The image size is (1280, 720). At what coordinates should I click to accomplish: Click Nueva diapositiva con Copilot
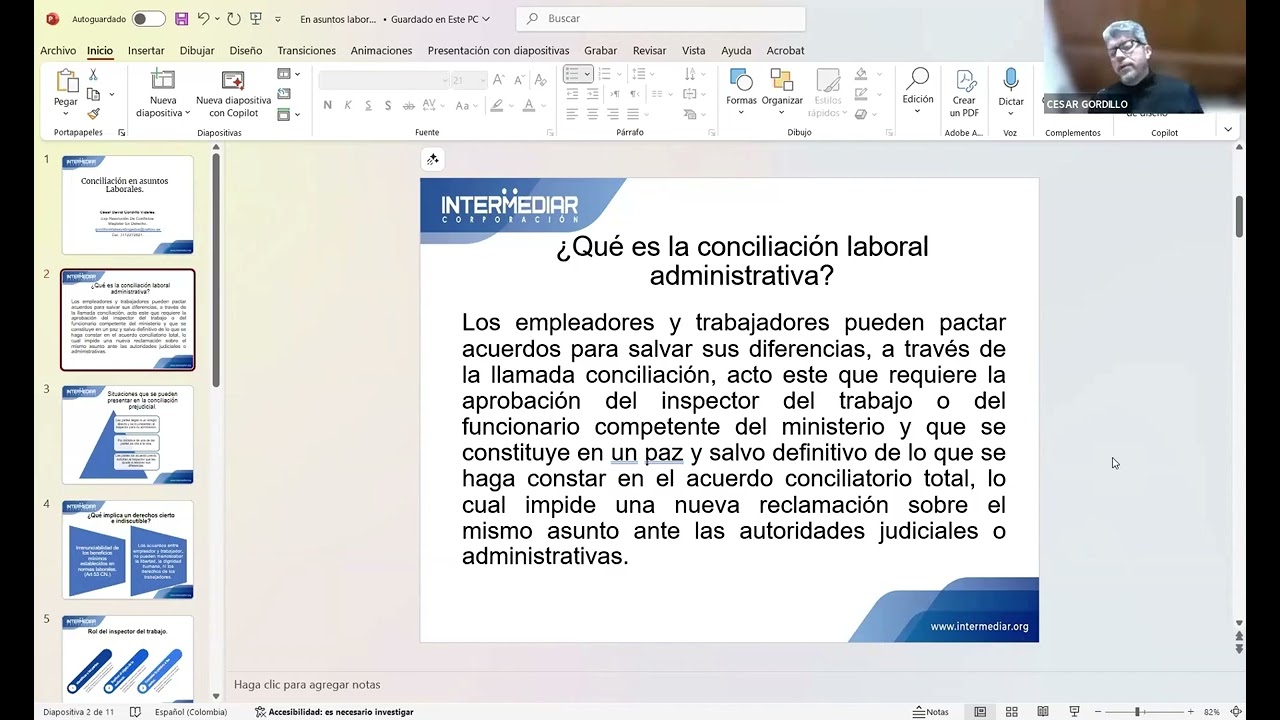pyautogui.click(x=233, y=93)
